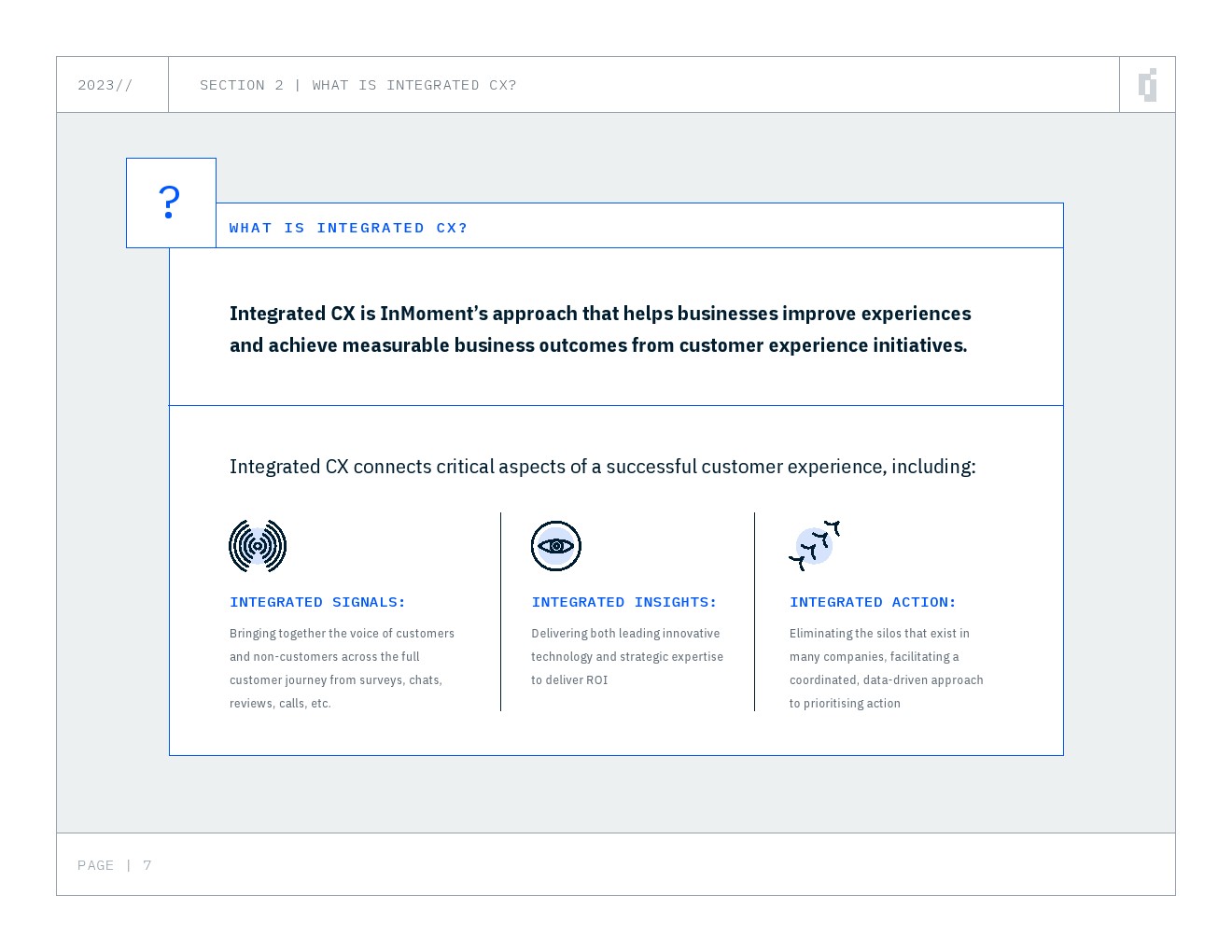Click the 2023// header label

coord(105,85)
